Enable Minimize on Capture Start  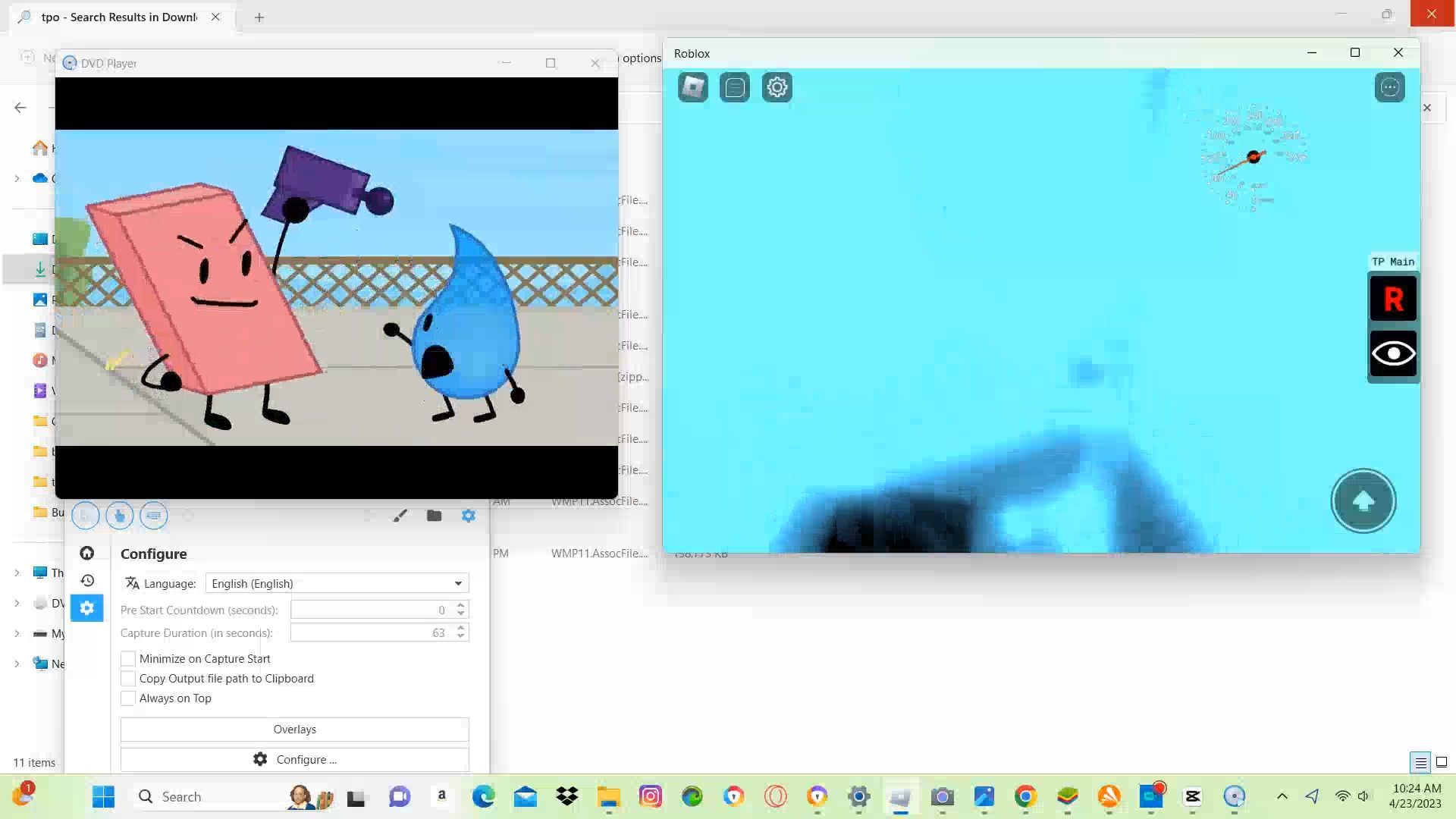point(128,658)
